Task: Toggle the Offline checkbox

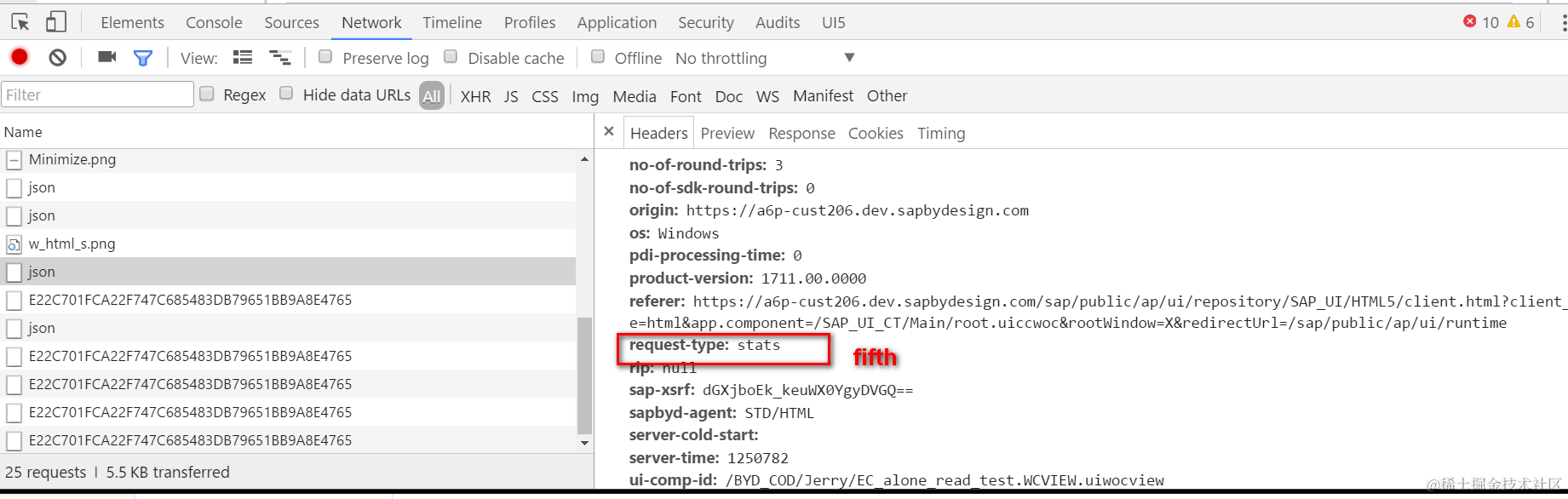Action: pos(598,56)
